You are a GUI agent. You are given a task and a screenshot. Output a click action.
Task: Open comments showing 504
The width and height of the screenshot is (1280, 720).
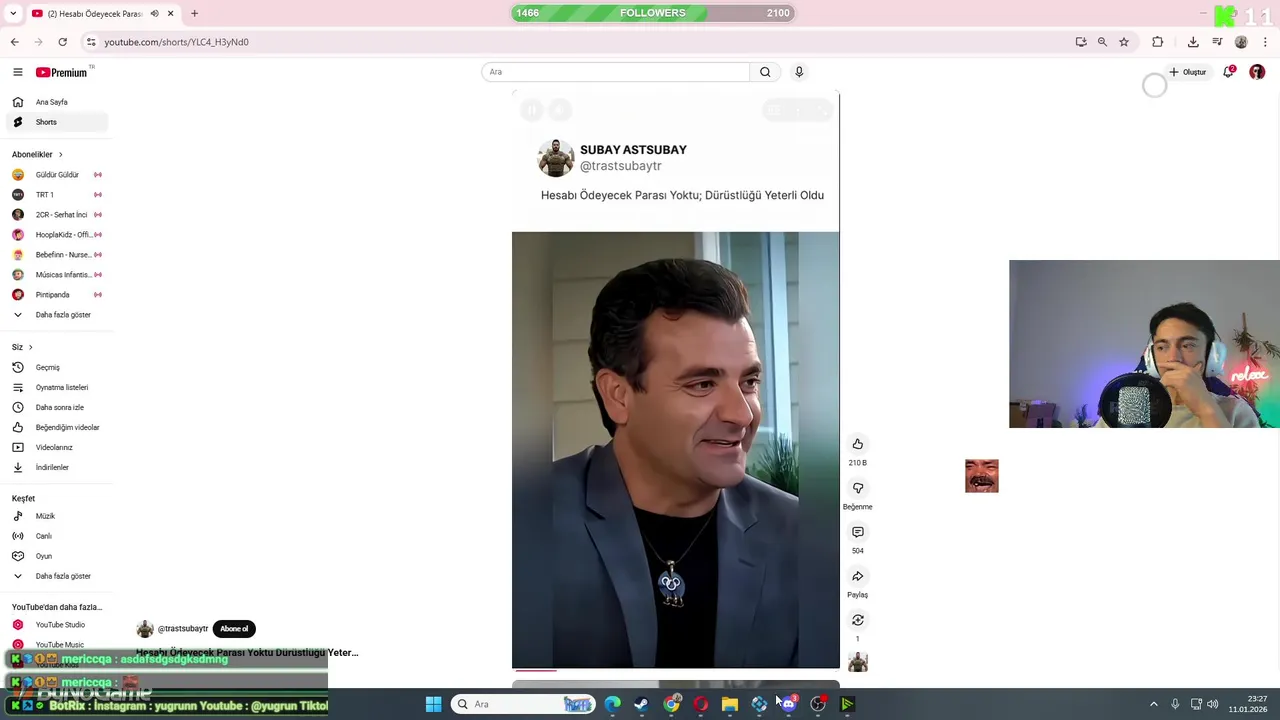(857, 532)
